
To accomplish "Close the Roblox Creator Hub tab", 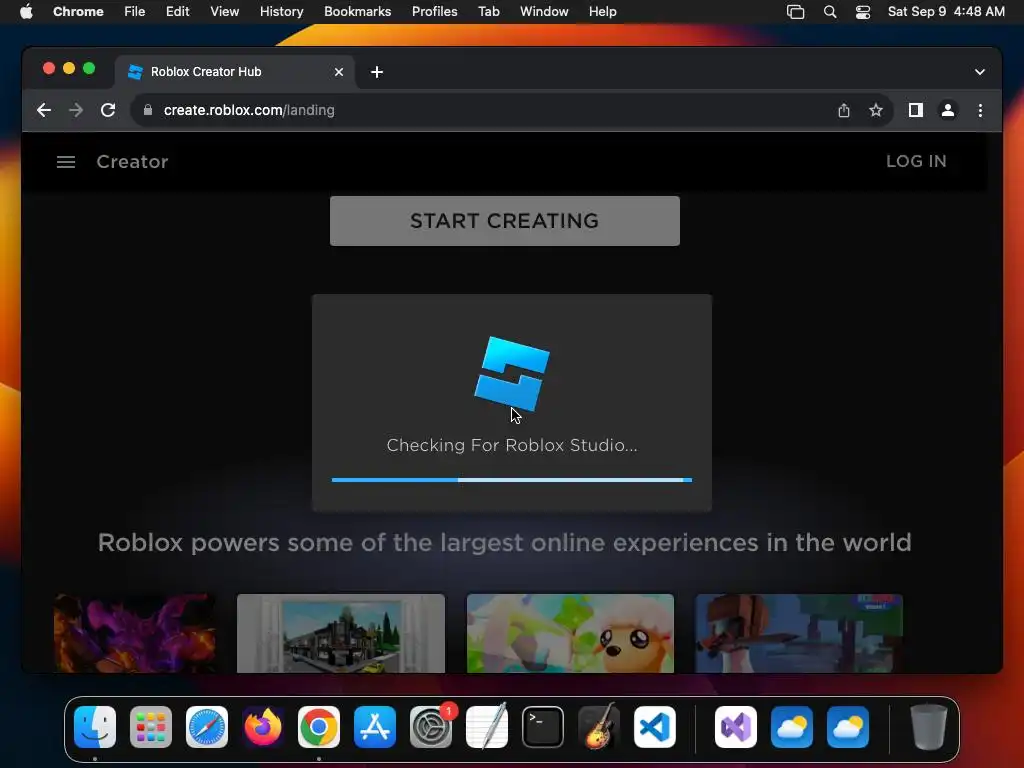I will coord(339,72).
